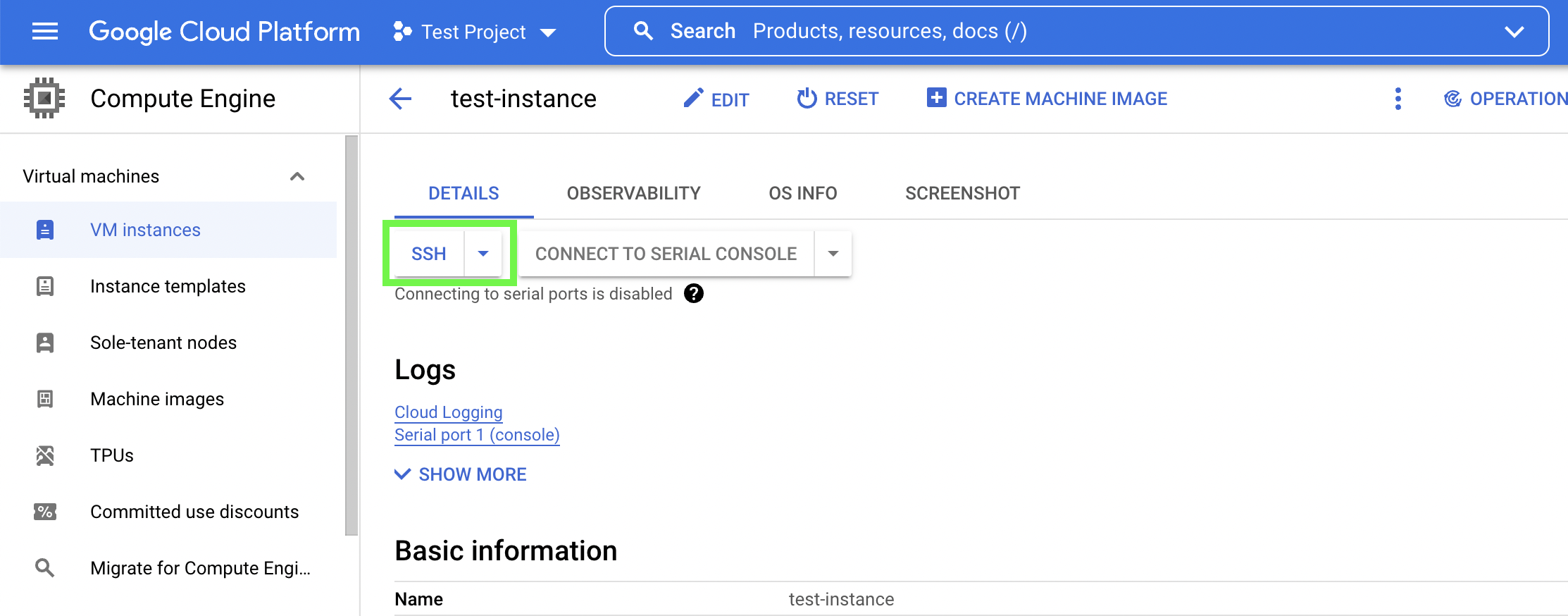Viewport: 1568px width, 616px height.
Task: Select the test-instance Name value
Action: (x=841, y=599)
